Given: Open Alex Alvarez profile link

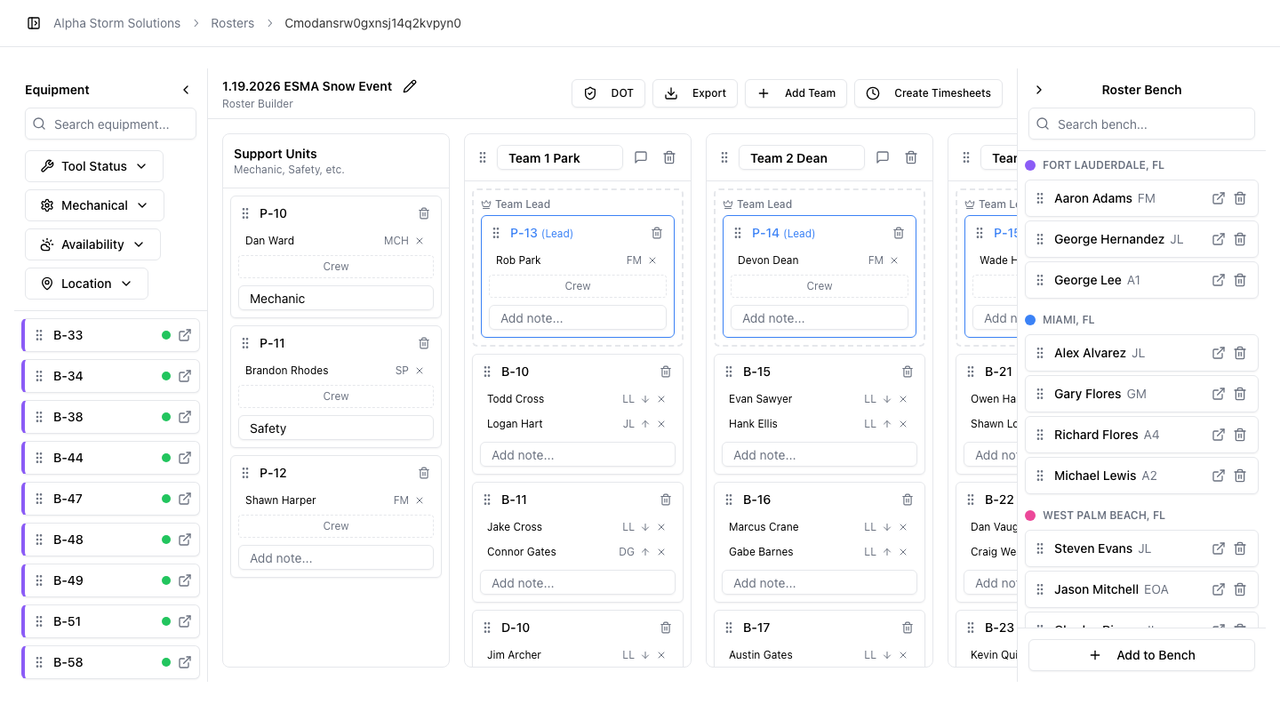Looking at the screenshot, I should pyautogui.click(x=1218, y=353).
